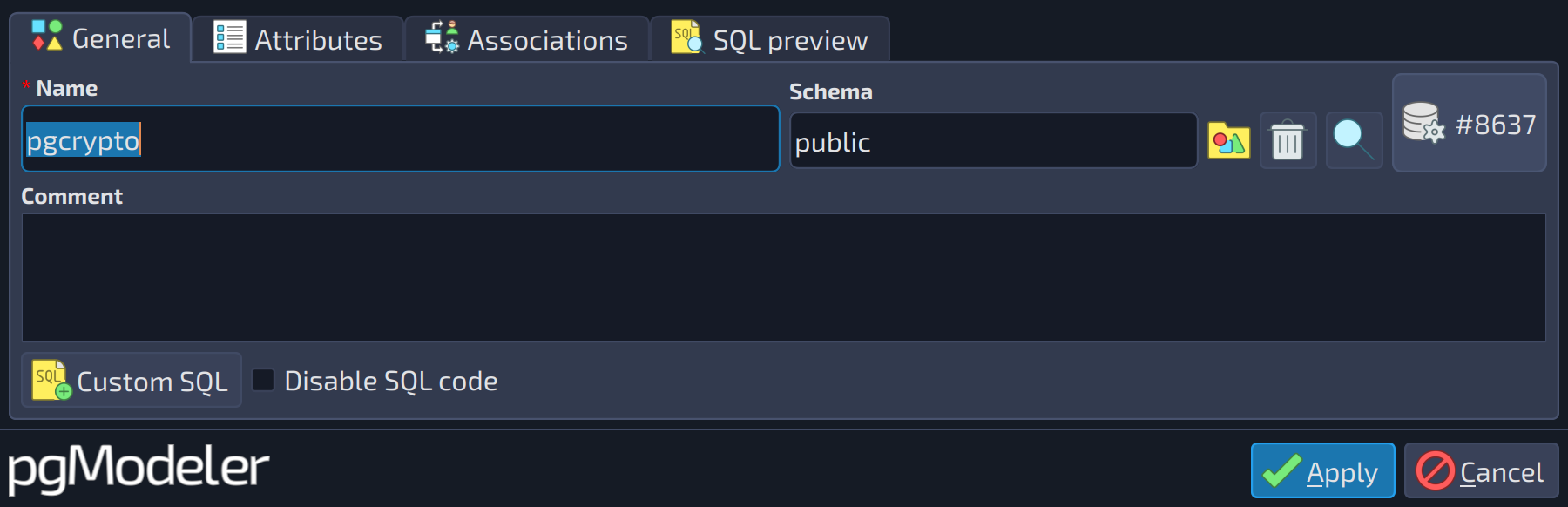Click the object ID #8637 badge
This screenshot has height=507, width=1568.
click(x=1470, y=124)
